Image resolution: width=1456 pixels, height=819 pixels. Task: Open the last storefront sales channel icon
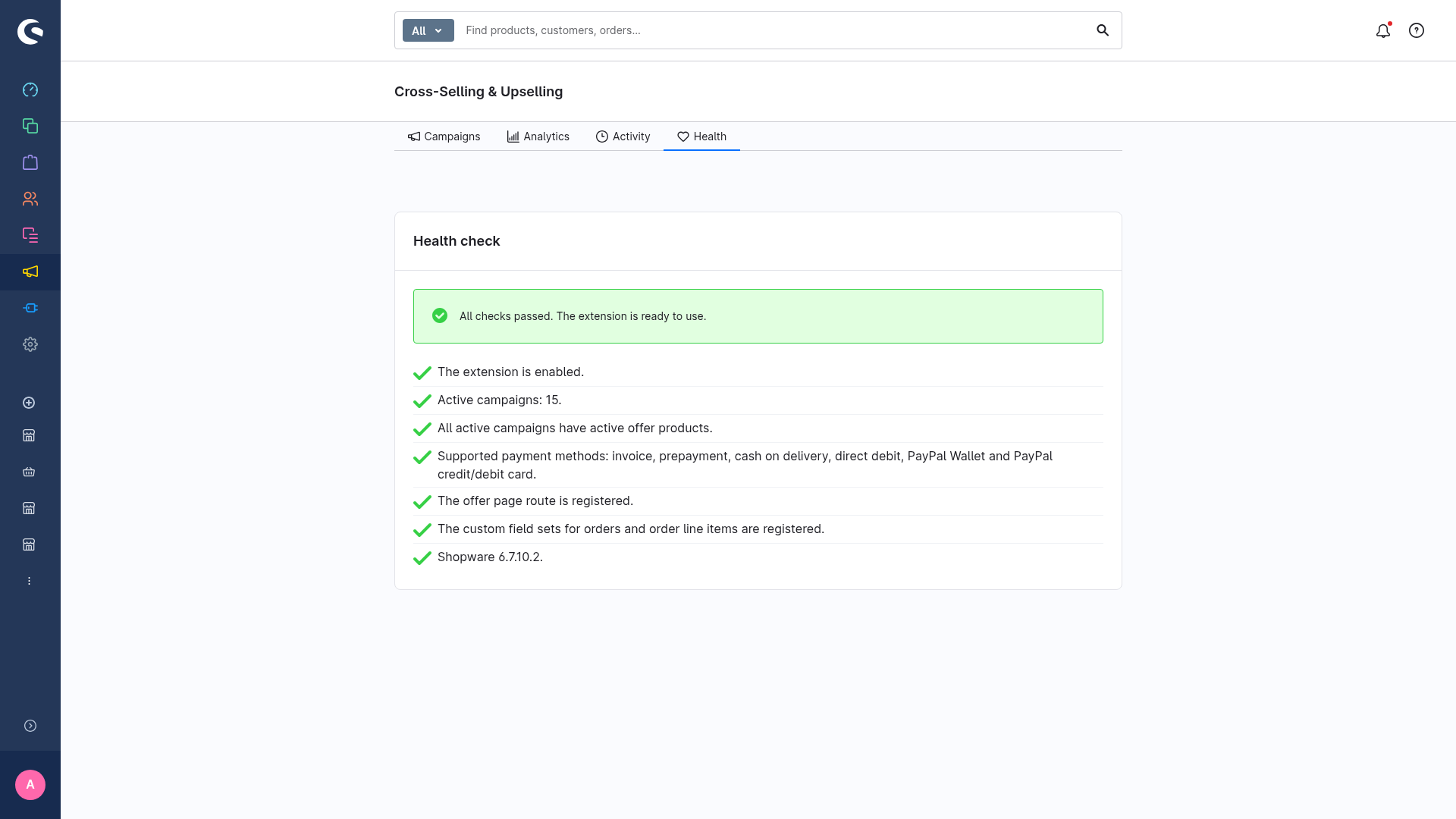click(29, 544)
